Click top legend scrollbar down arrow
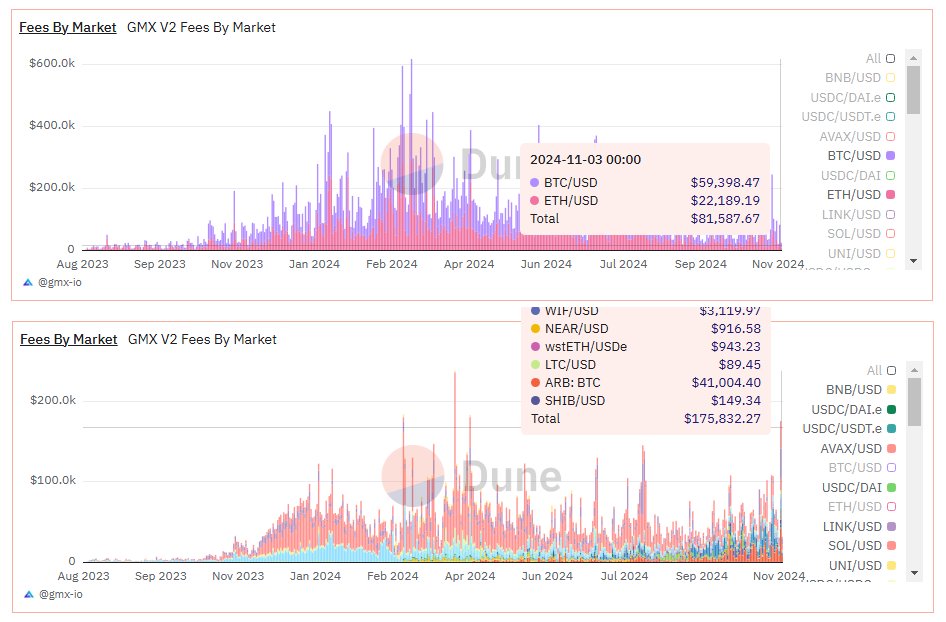The width and height of the screenshot is (946, 622). 913,261
